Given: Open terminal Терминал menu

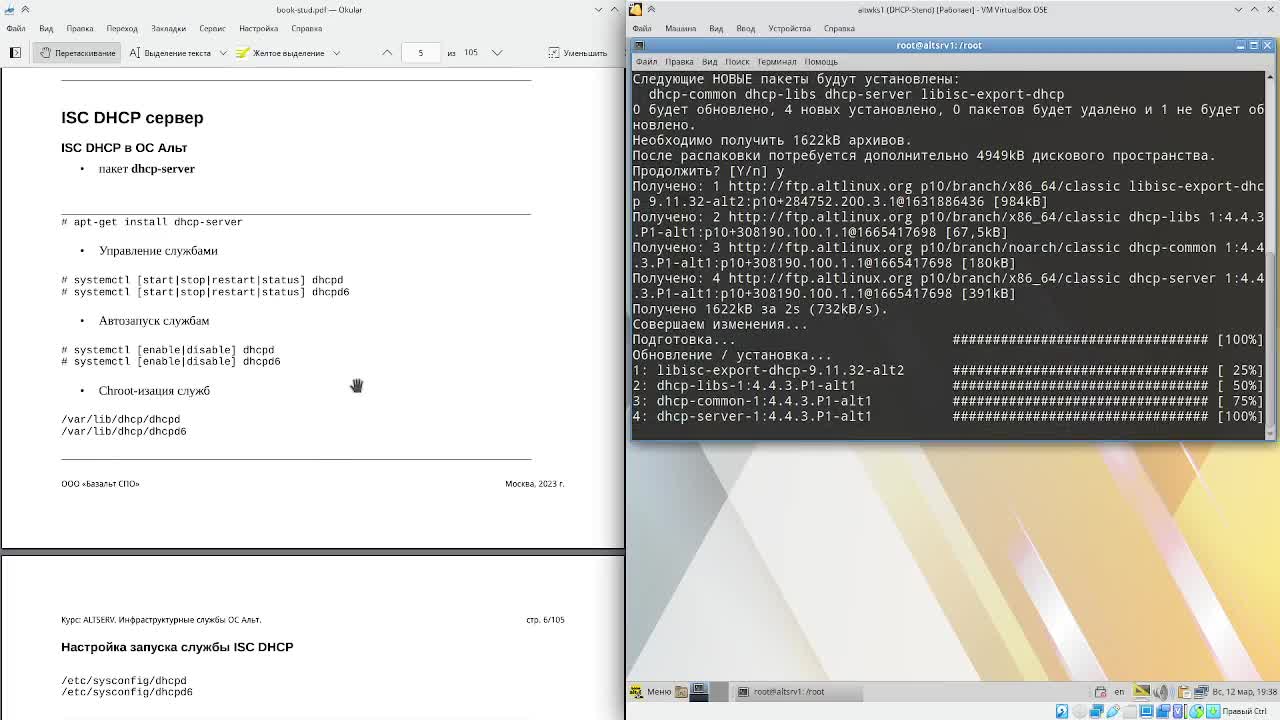Looking at the screenshot, I should 777,61.
